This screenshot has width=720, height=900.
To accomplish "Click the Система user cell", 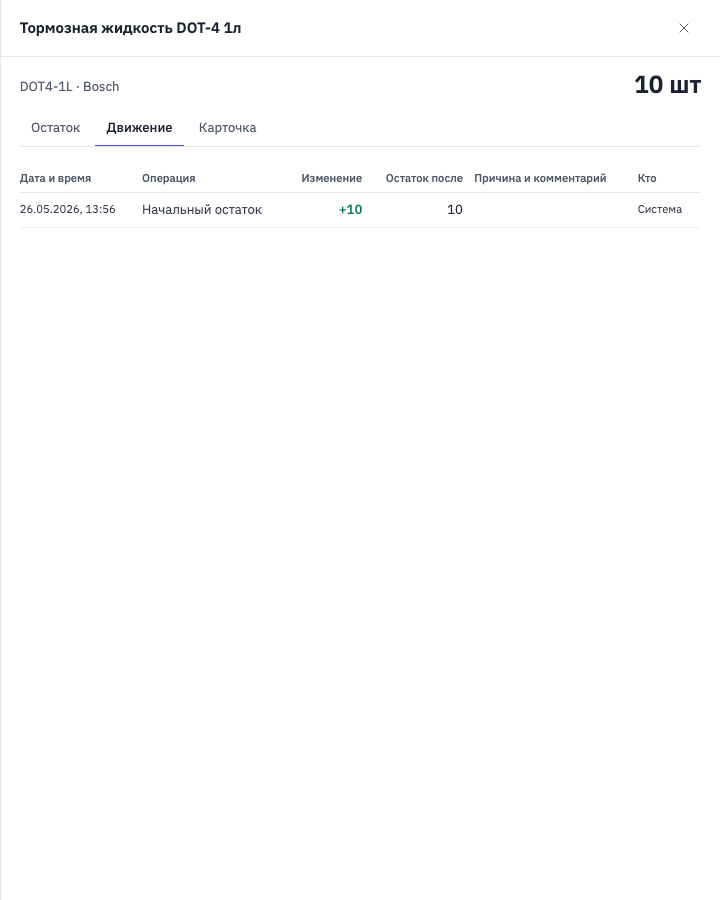I will [x=660, y=210].
